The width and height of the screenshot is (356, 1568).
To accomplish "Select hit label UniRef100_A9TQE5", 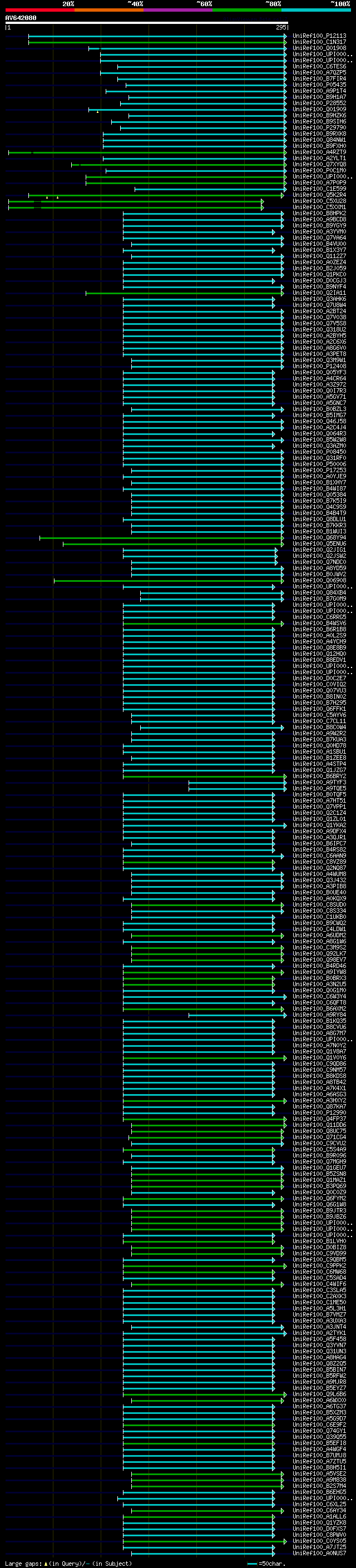I will point(319,789).
